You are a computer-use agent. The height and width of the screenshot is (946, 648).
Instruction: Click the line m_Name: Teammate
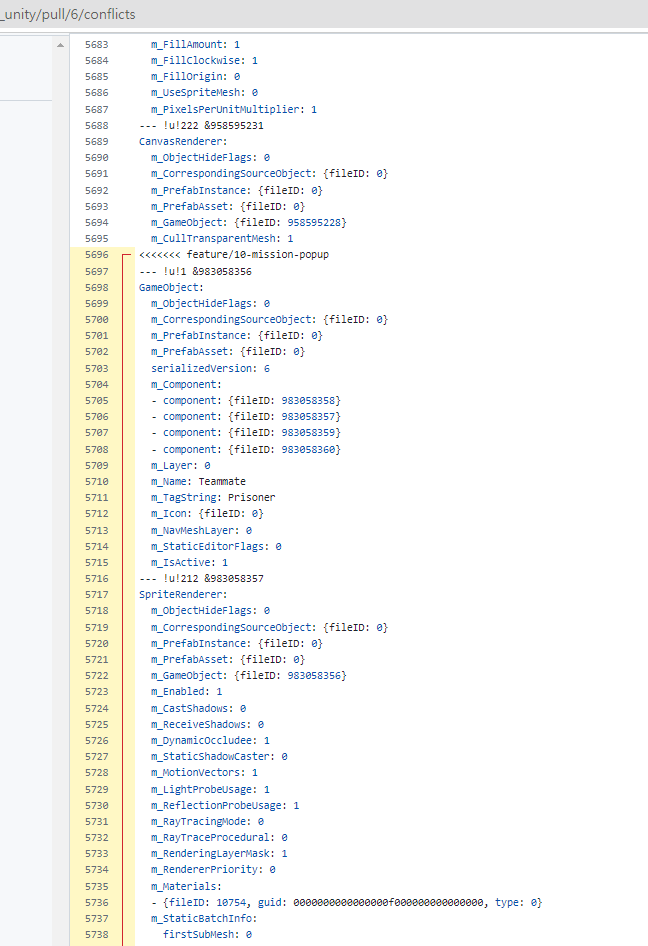198,481
